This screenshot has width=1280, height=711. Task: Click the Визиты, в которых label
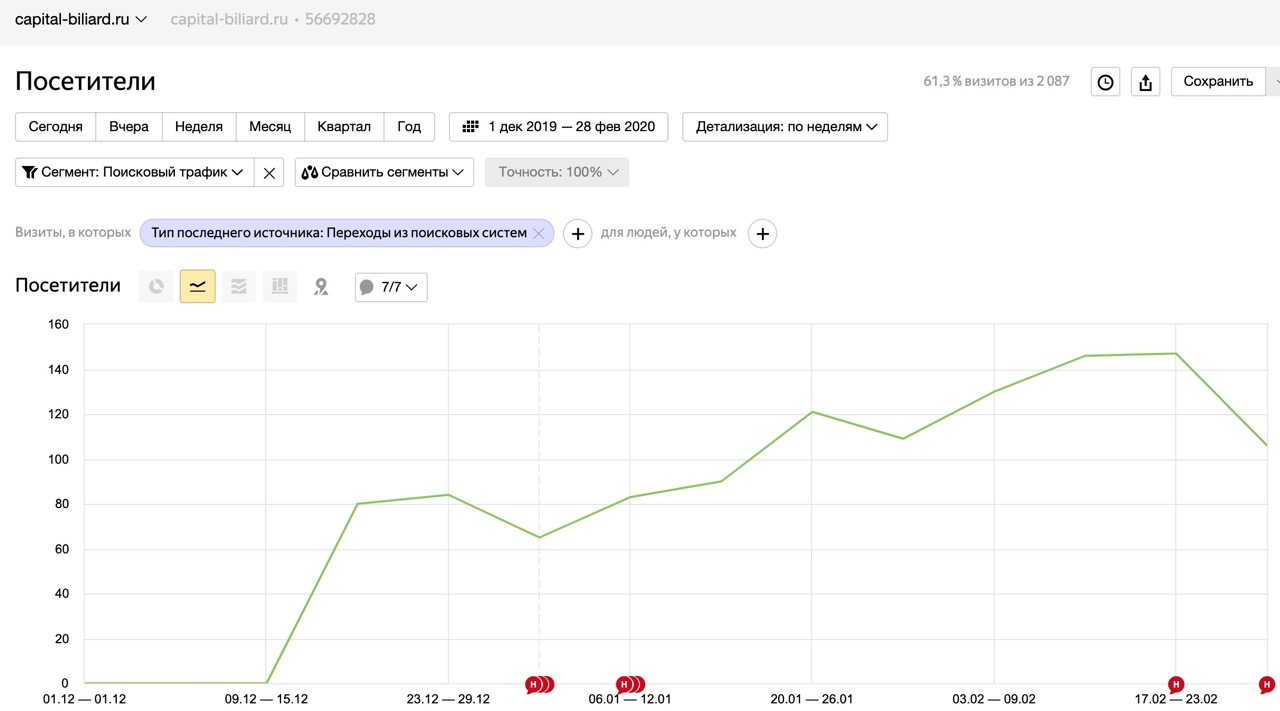(73, 232)
